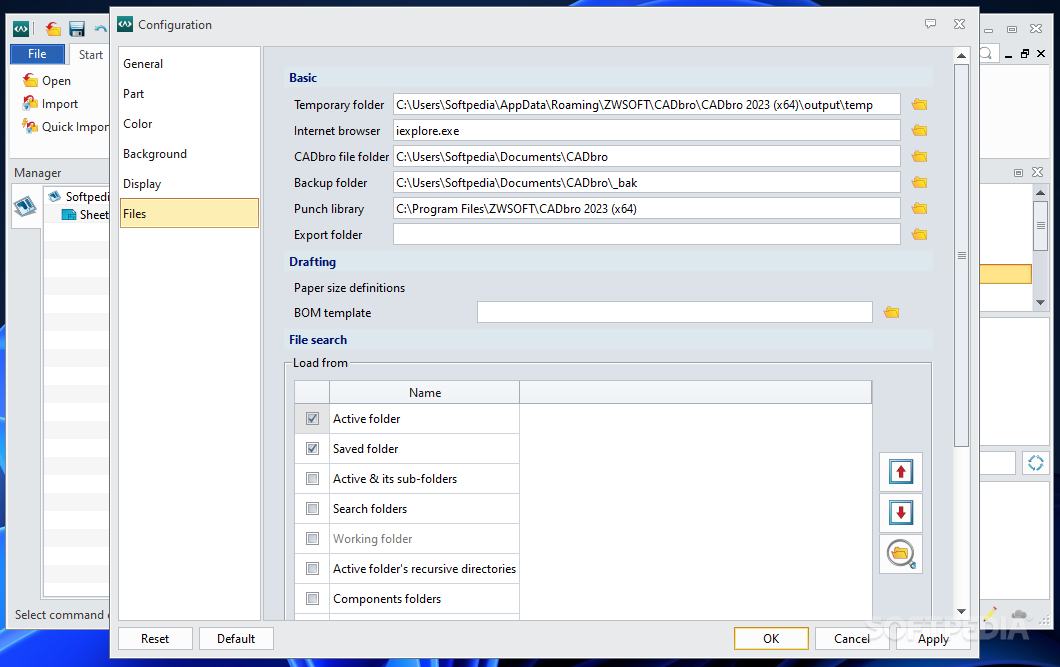Image resolution: width=1060 pixels, height=667 pixels.
Task: Click the empty Export folder field
Action: click(647, 234)
